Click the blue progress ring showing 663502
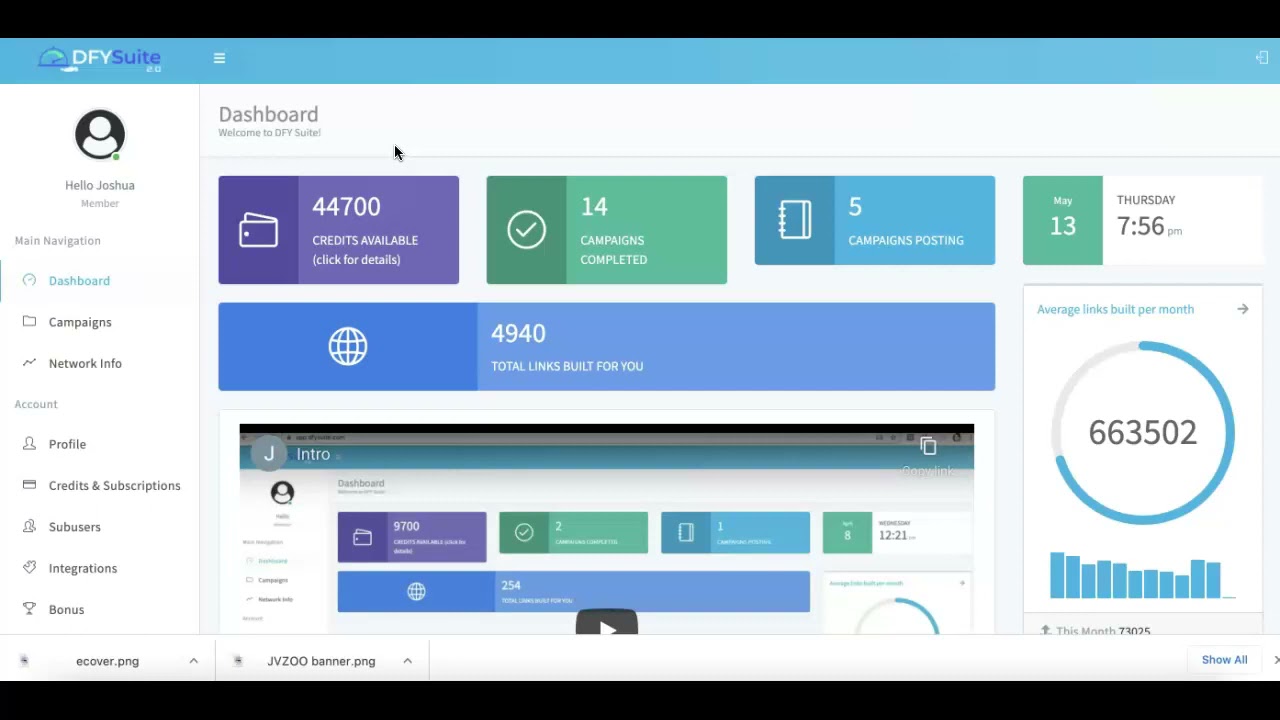The height and width of the screenshot is (720, 1280). (1142, 432)
